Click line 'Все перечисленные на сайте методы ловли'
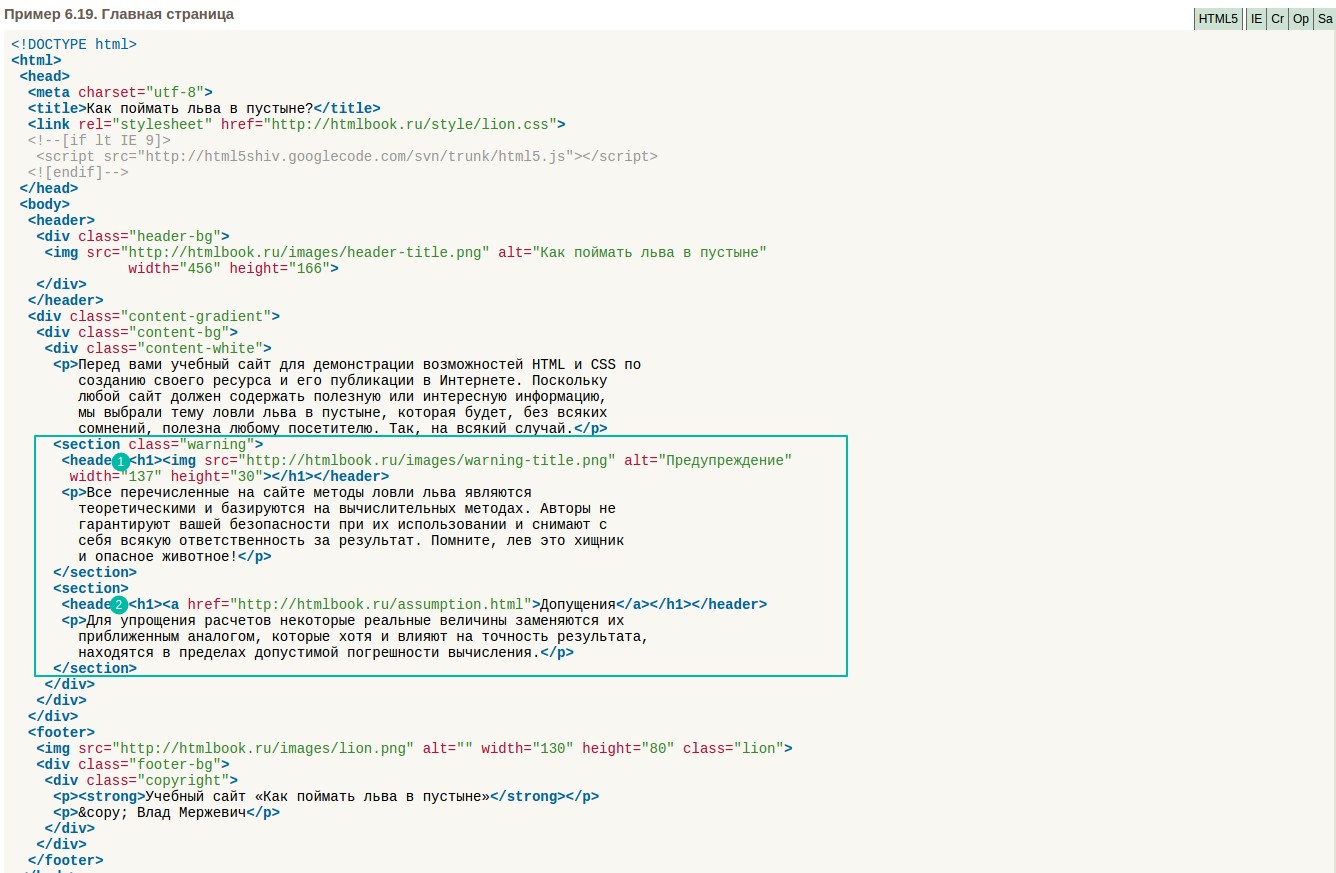 point(297,492)
